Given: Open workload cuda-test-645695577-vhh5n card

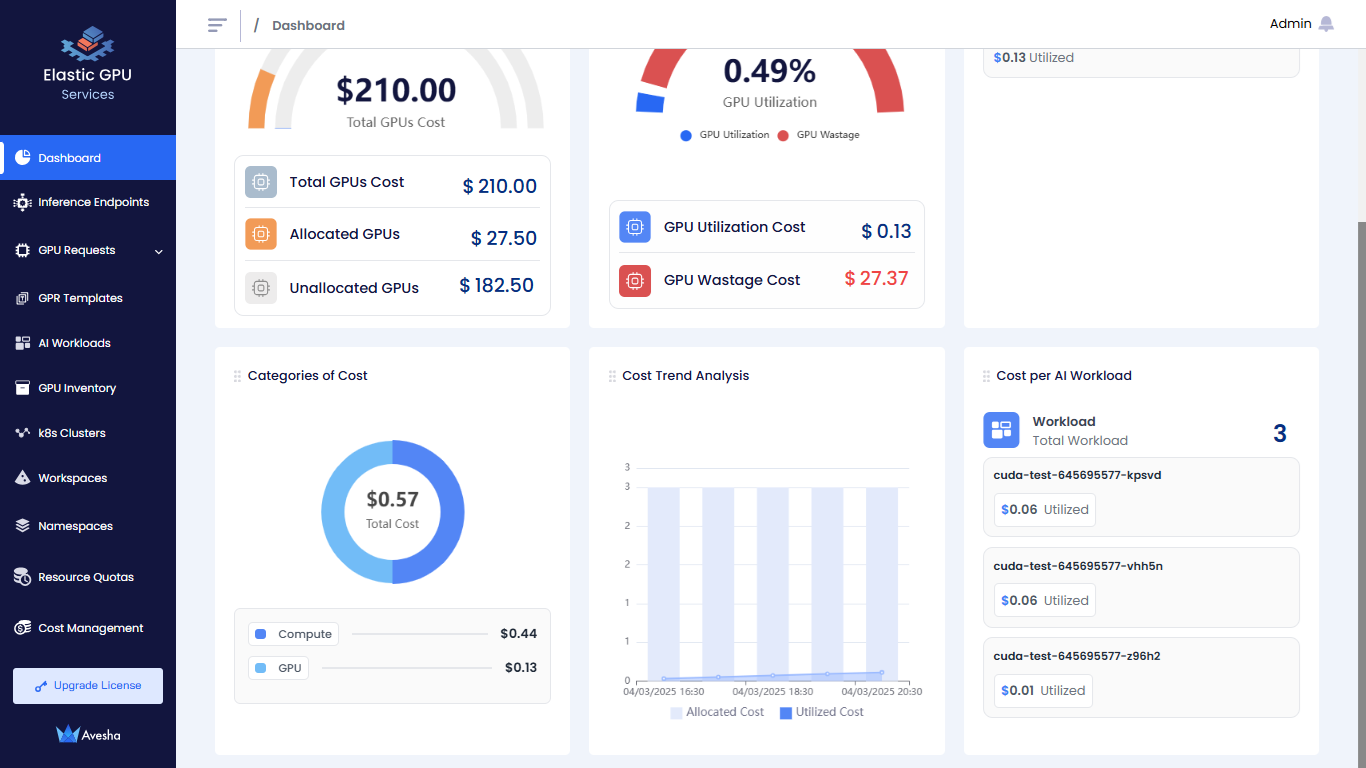Looking at the screenshot, I should [1141, 587].
